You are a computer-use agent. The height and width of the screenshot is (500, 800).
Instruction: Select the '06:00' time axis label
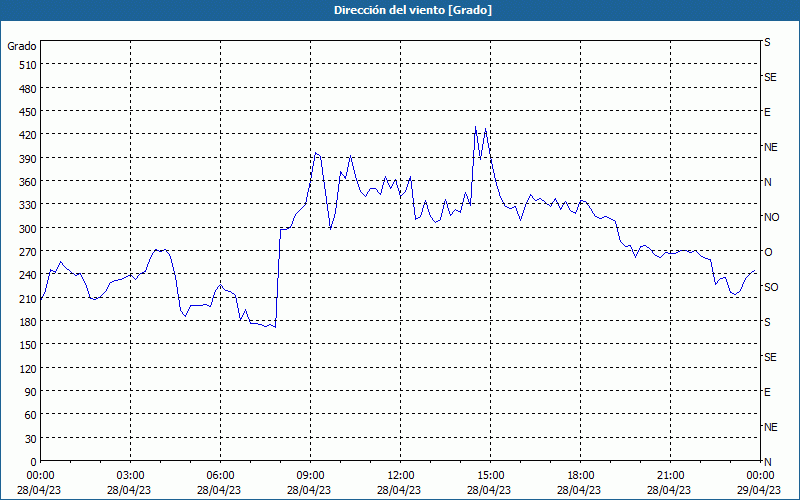pos(220,476)
